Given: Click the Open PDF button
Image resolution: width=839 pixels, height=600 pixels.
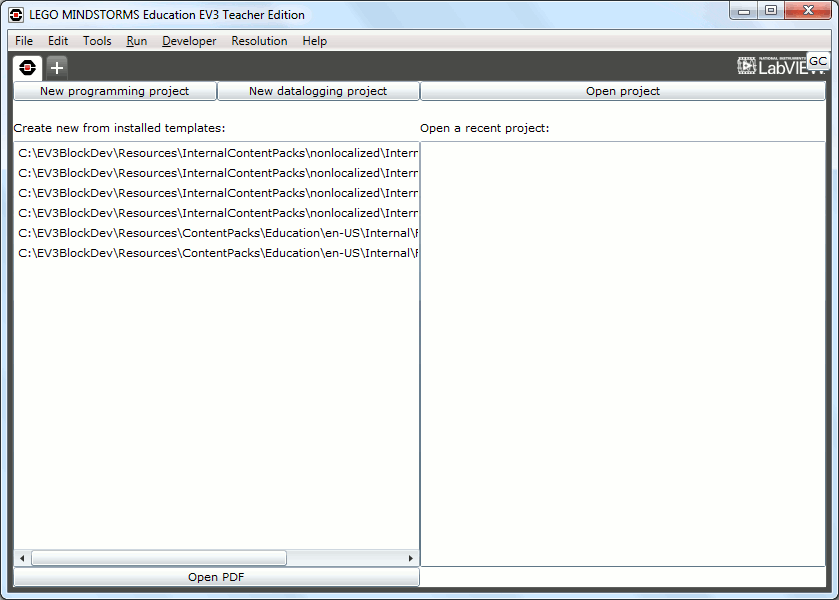Looking at the screenshot, I should (x=216, y=577).
